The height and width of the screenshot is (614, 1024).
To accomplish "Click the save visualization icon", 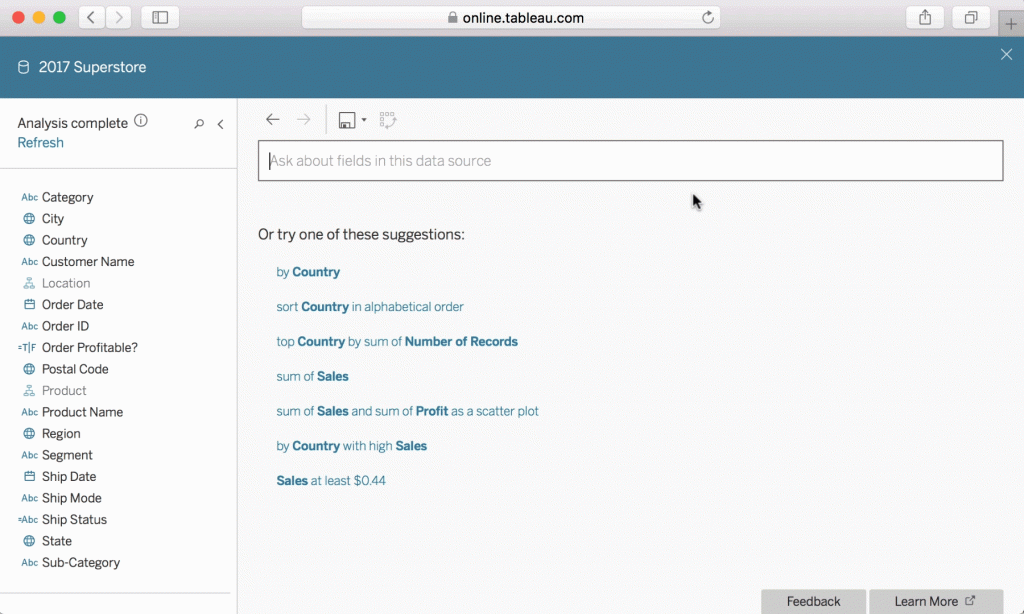I will pos(347,120).
